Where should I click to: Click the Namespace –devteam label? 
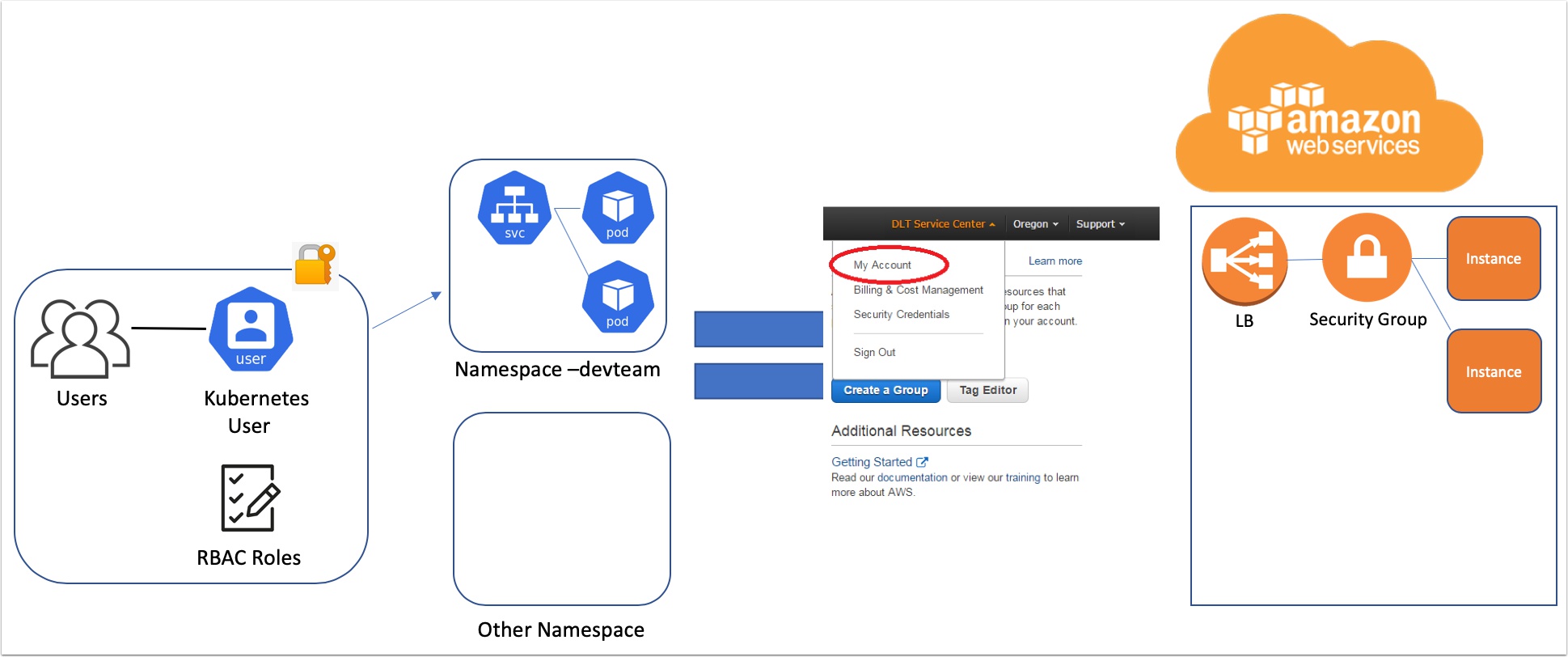coord(557,370)
